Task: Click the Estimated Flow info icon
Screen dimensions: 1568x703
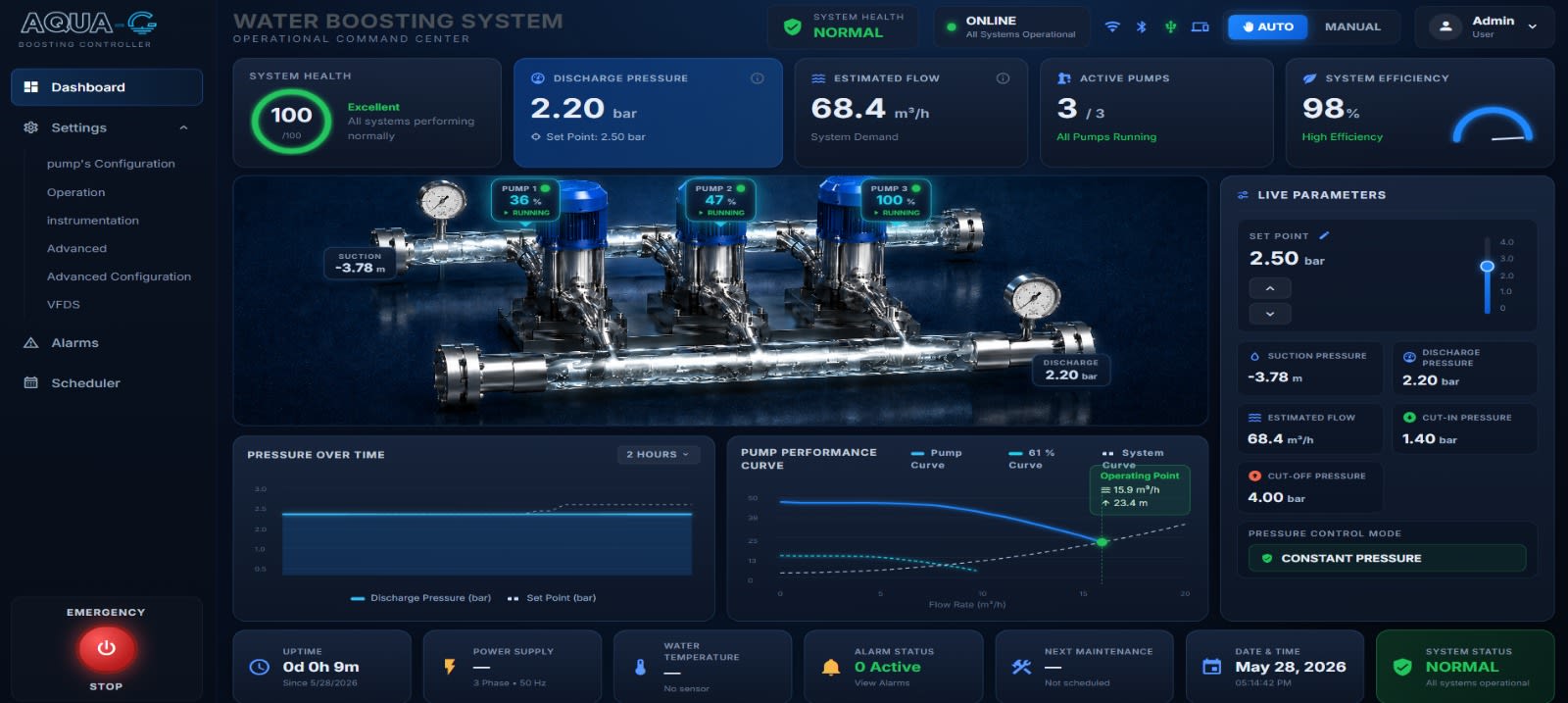Action: [x=1003, y=78]
